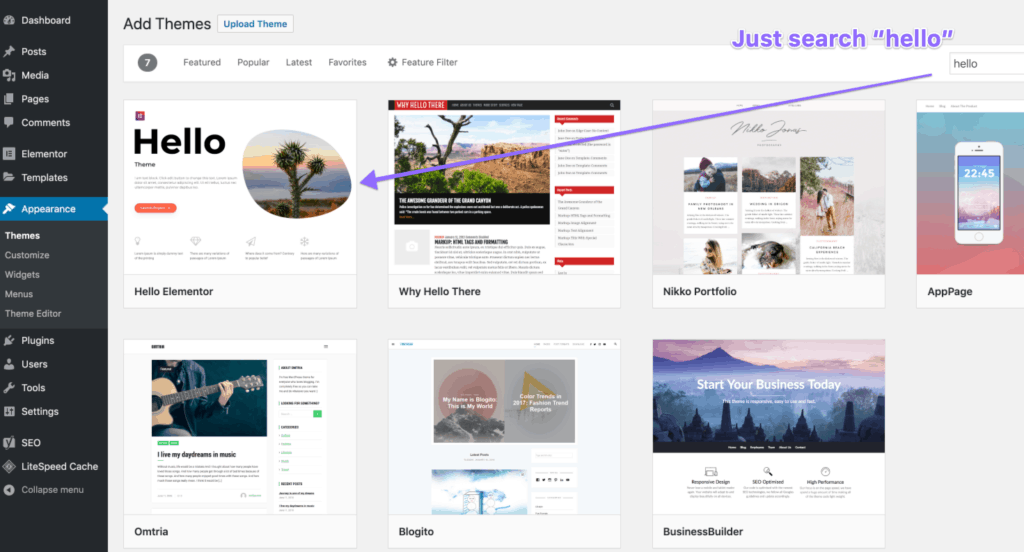Select the Appearance menu
Image resolution: width=1024 pixels, height=552 pixels.
(54, 208)
